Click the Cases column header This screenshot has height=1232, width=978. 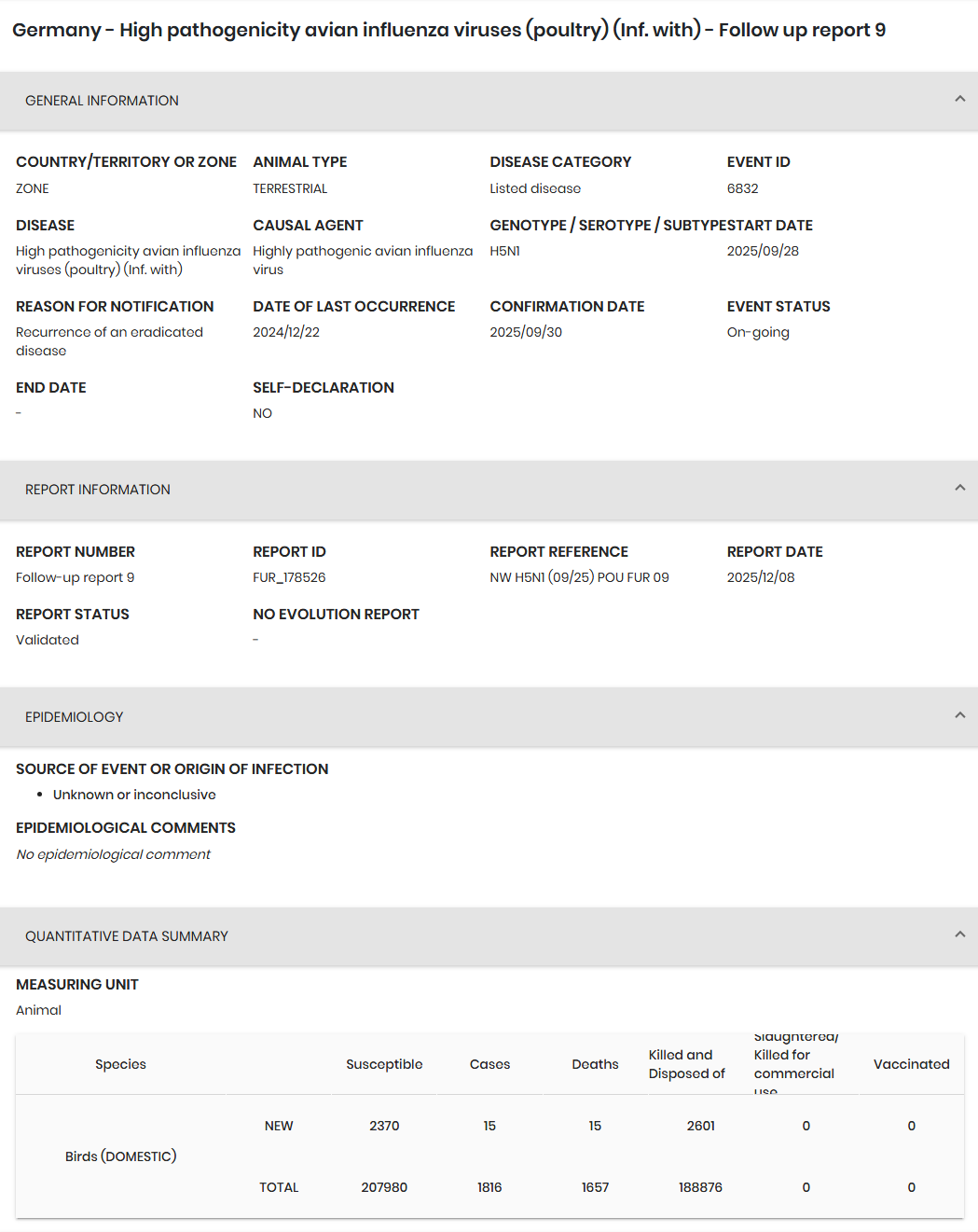489,1064
